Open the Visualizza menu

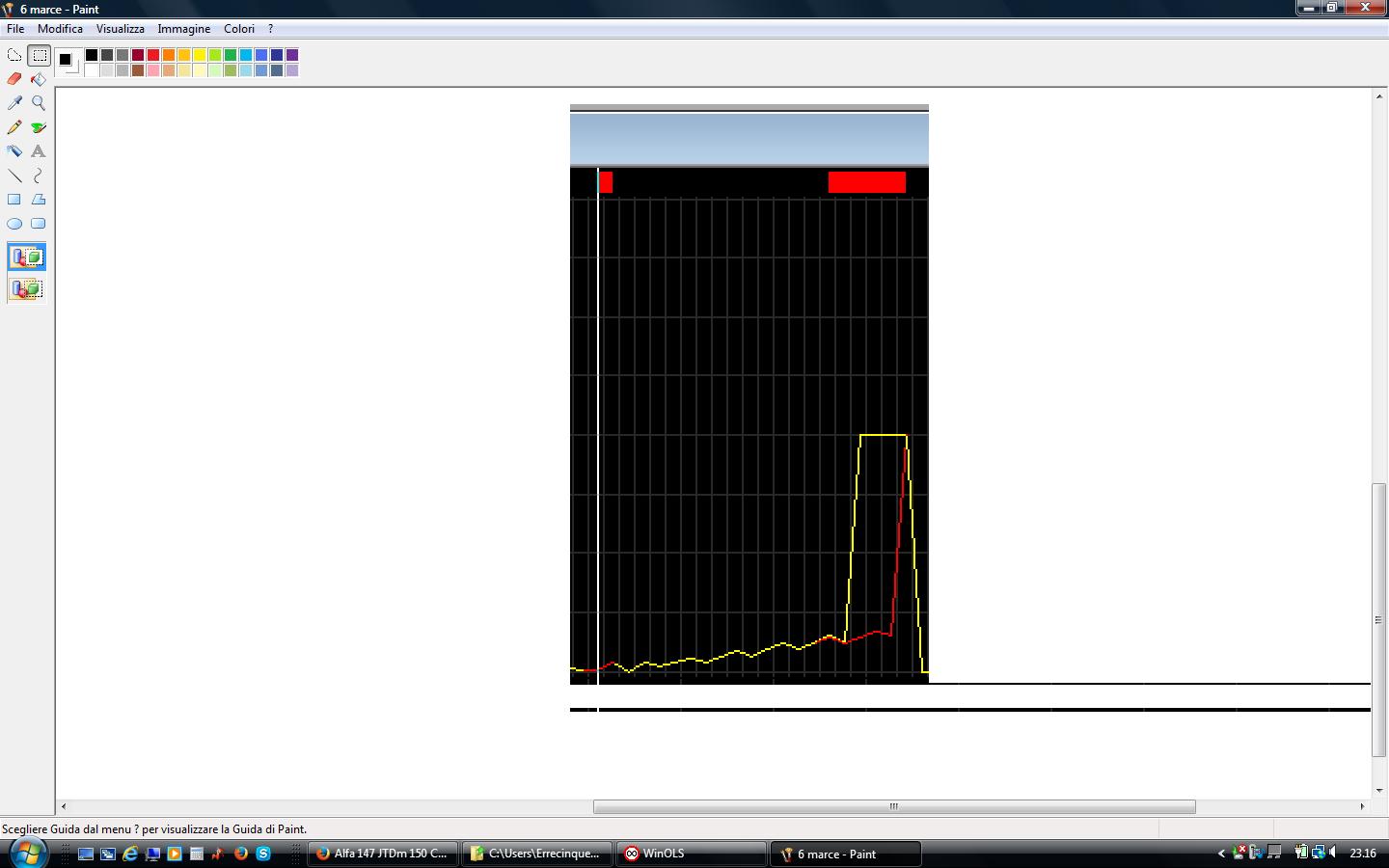coord(121,29)
